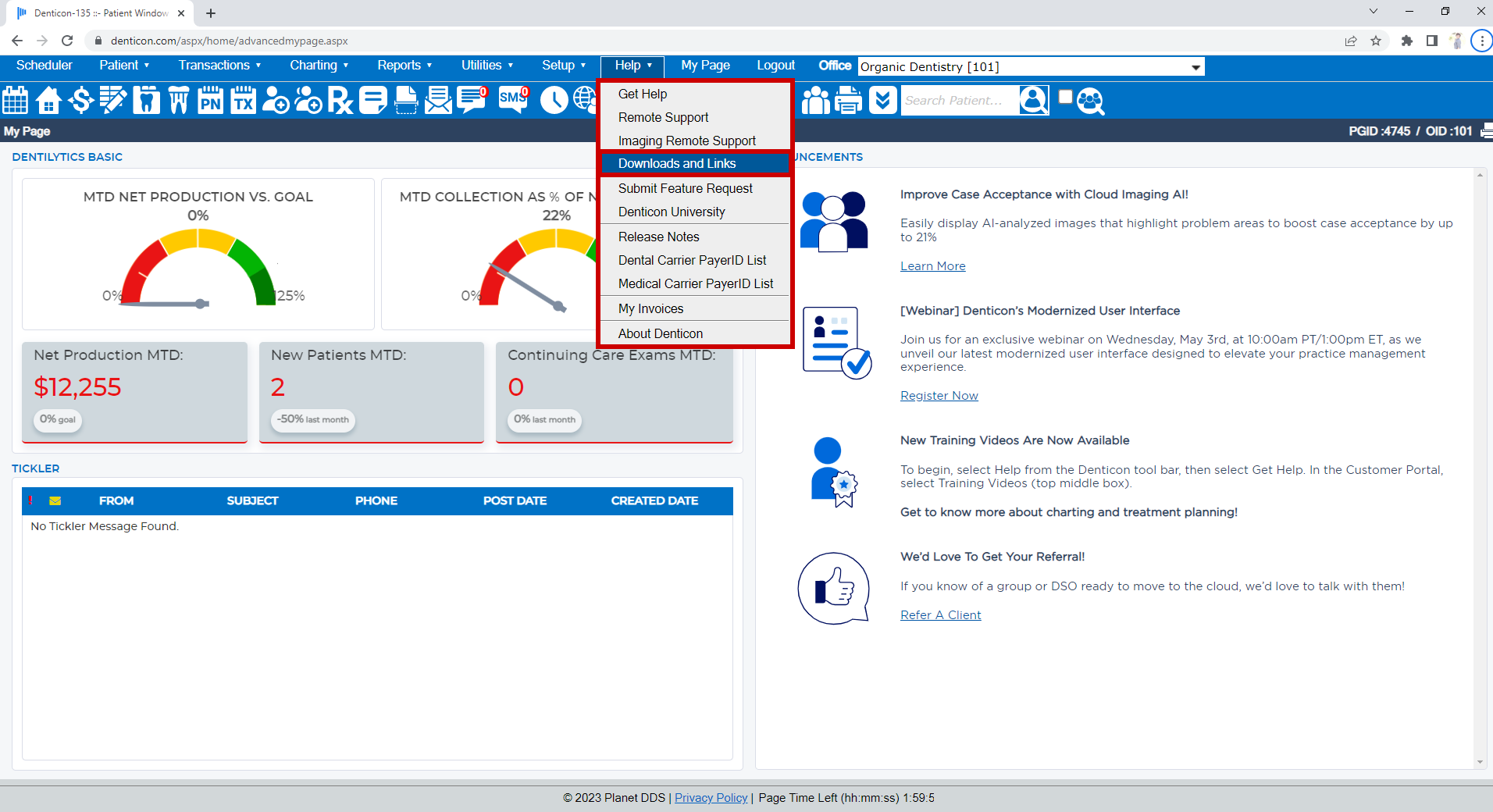Expand the Reports menu dropdown
This screenshot has width=1493, height=812.
[x=404, y=66]
